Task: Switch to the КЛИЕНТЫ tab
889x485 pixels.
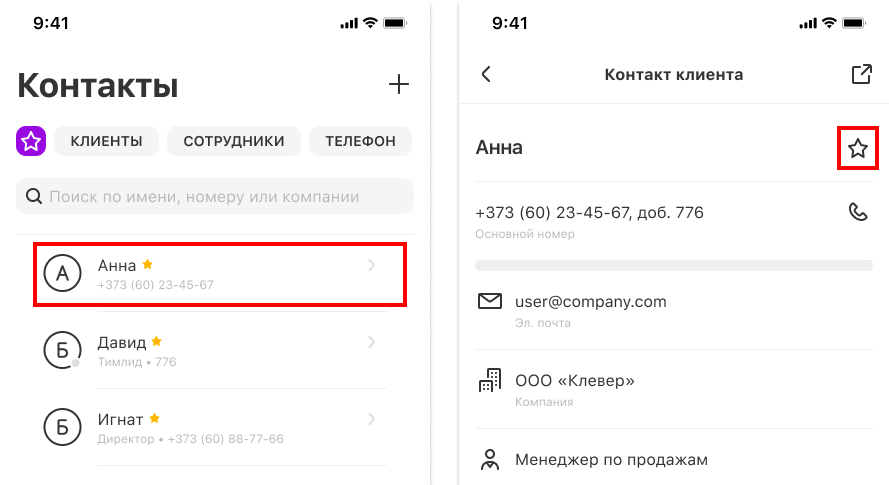Action: [107, 141]
